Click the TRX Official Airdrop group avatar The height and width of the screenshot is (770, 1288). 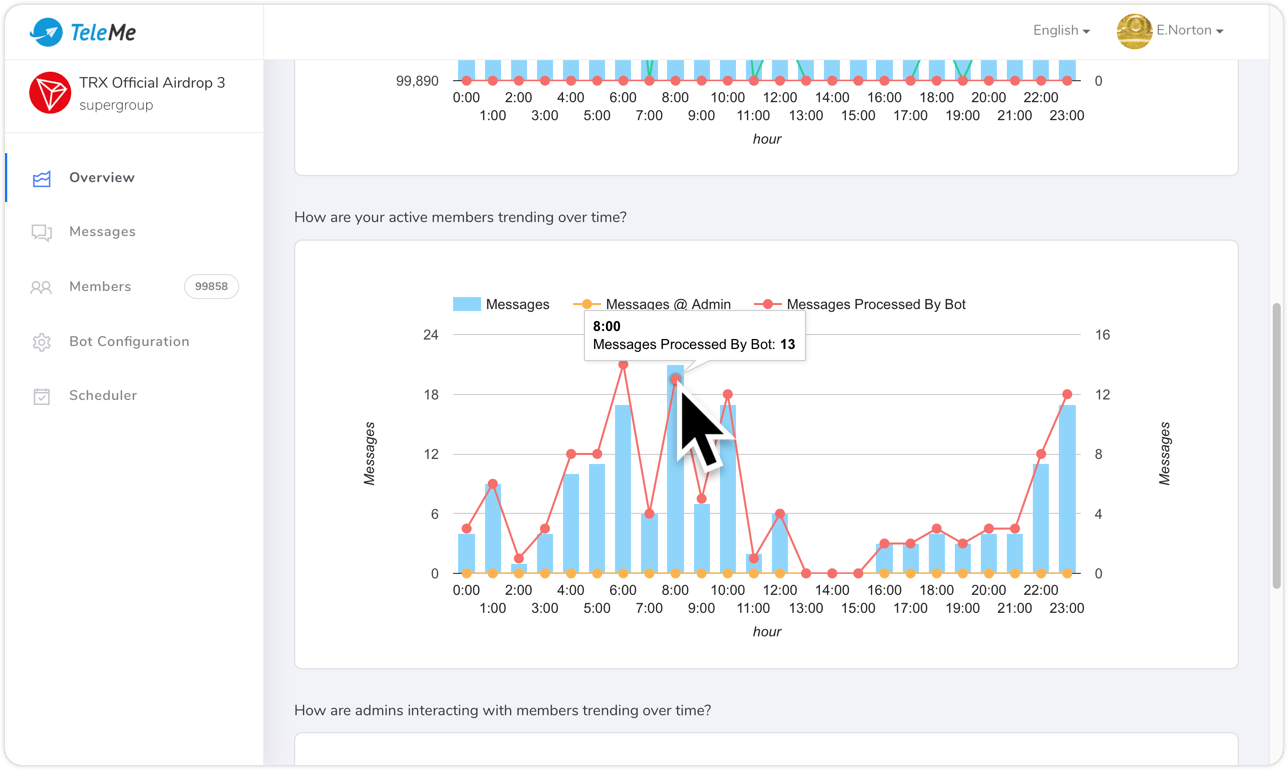pyautogui.click(x=49, y=93)
